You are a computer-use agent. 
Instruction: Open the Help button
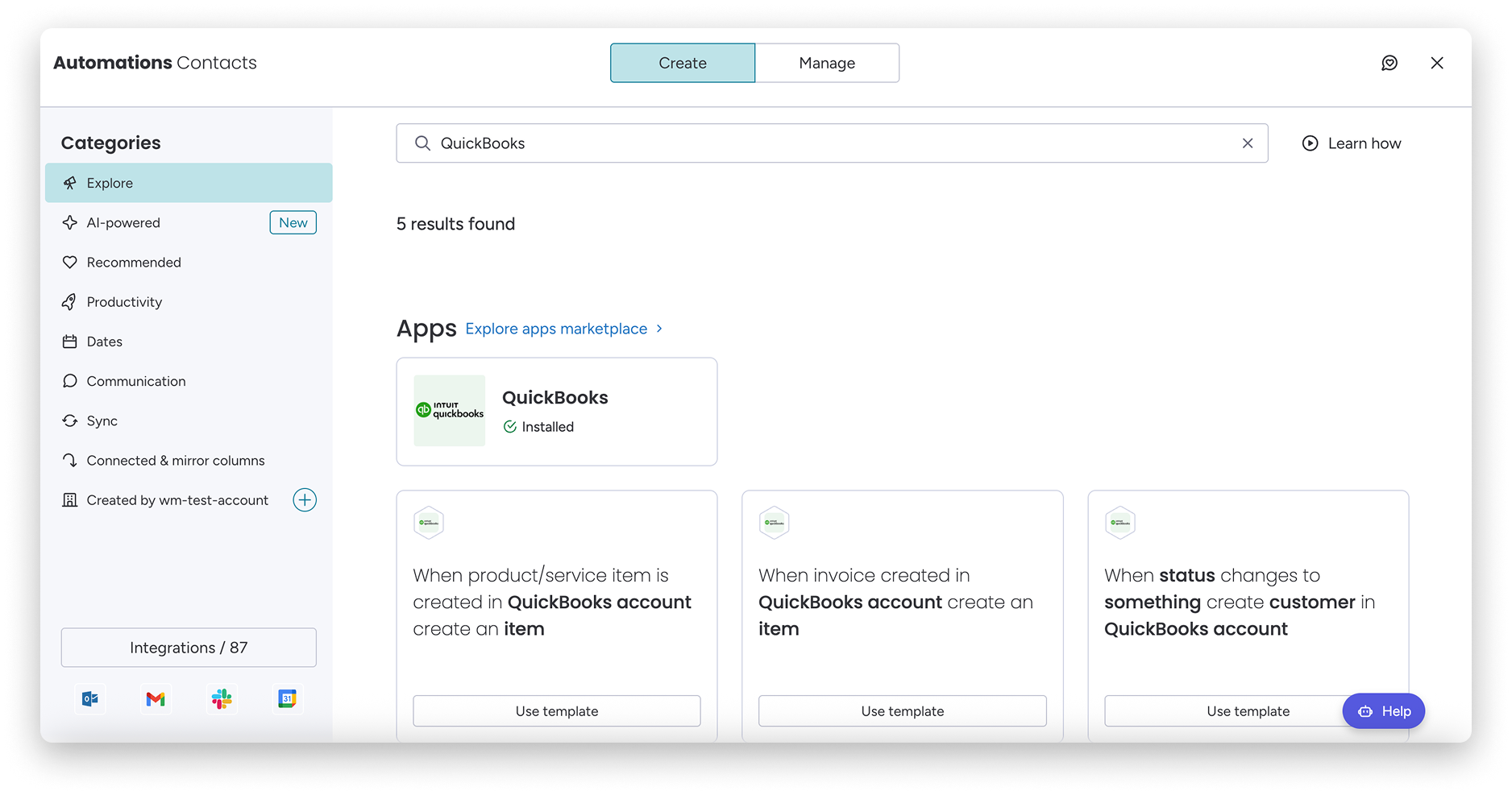pos(1384,711)
